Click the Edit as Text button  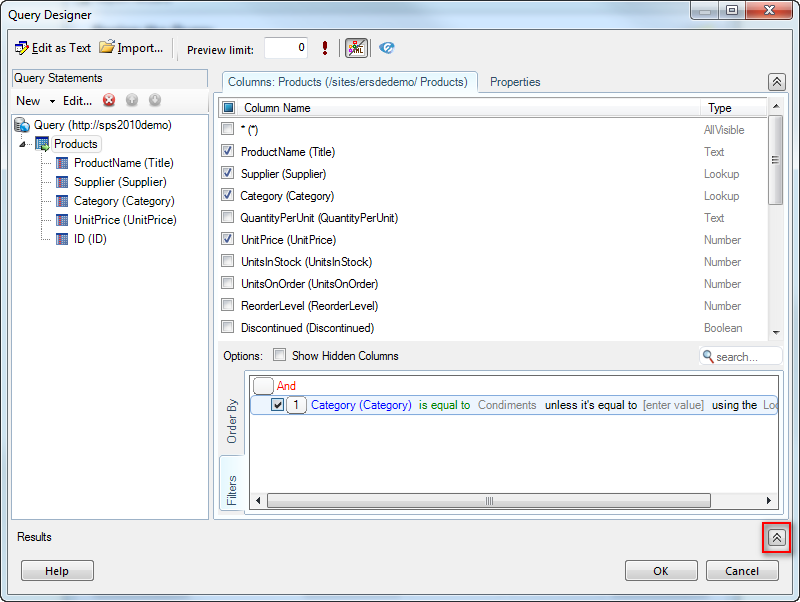tap(53, 48)
